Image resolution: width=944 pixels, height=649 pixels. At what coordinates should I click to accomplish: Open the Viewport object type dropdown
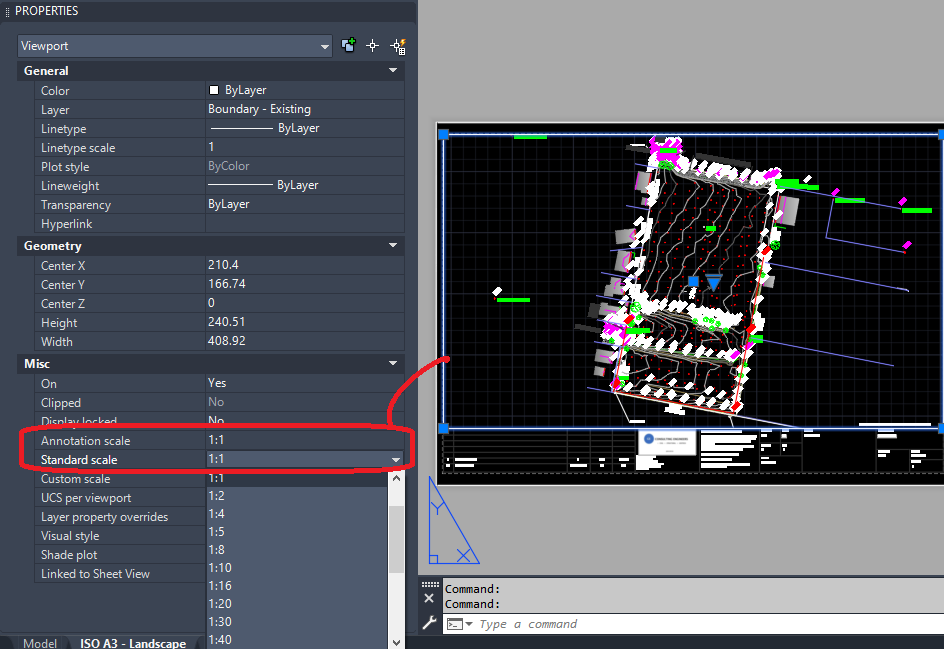[x=175, y=46]
